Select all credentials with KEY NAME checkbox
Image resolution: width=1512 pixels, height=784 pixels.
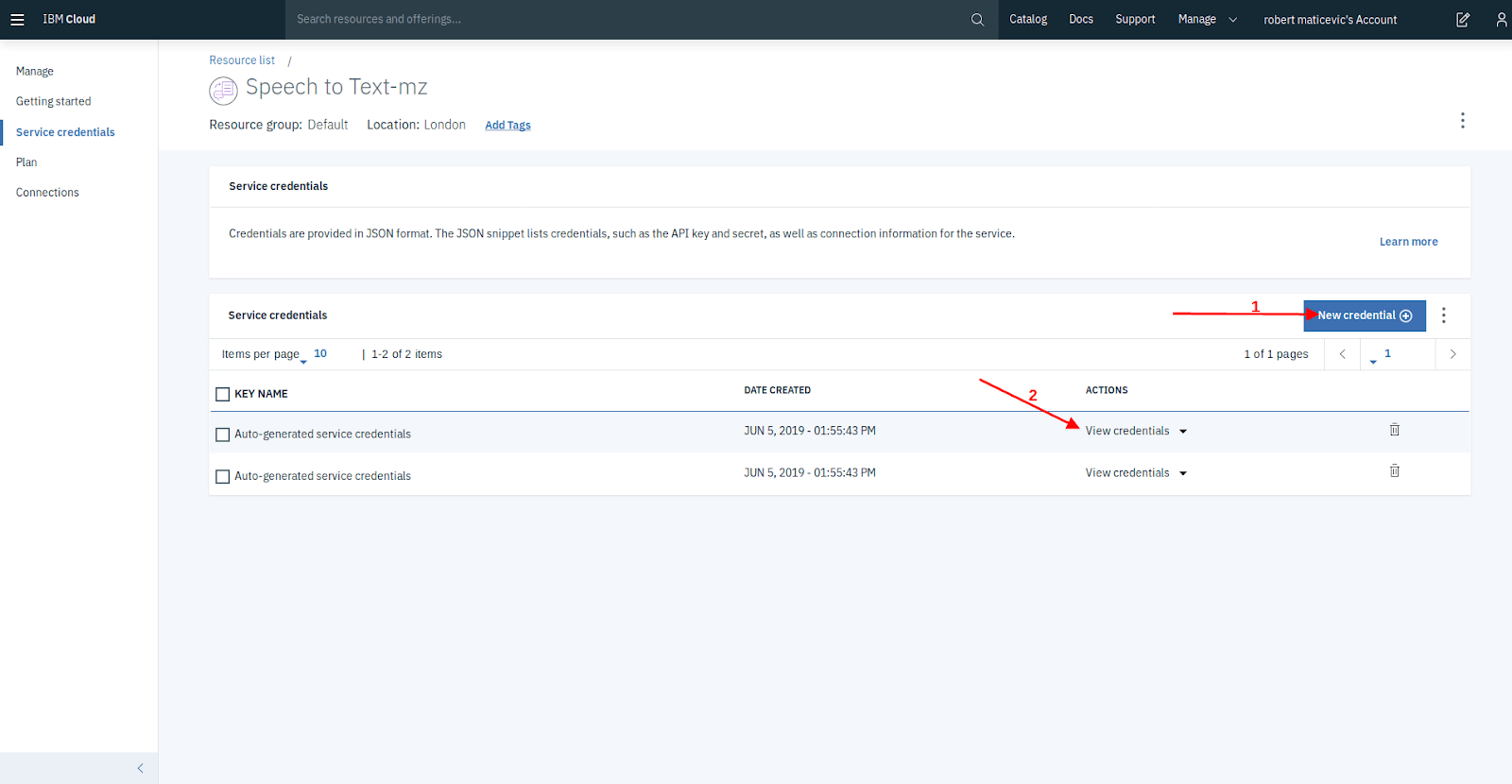coord(223,394)
